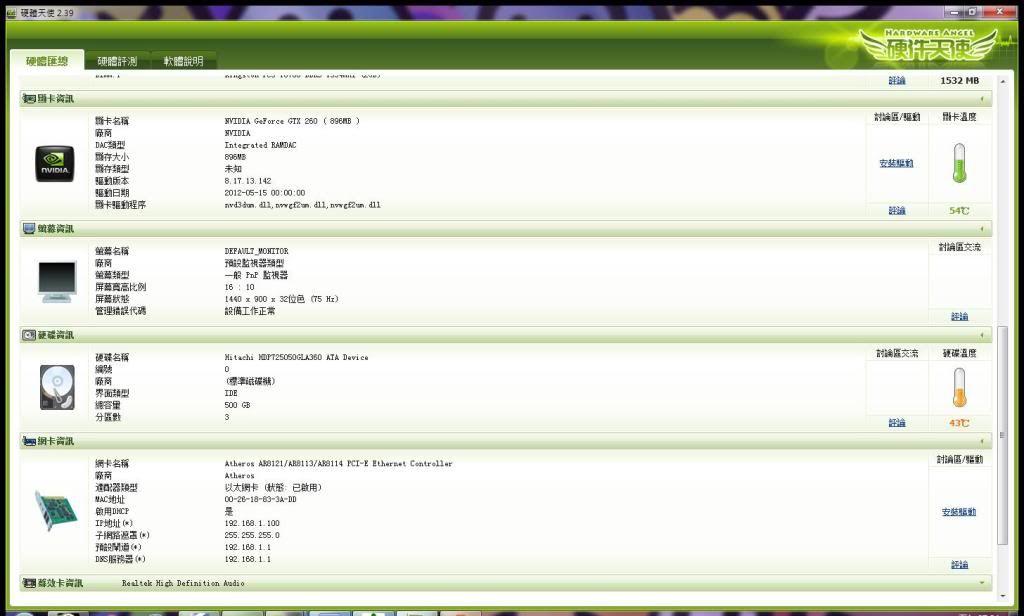Click the hard disk drive icon

[56, 387]
